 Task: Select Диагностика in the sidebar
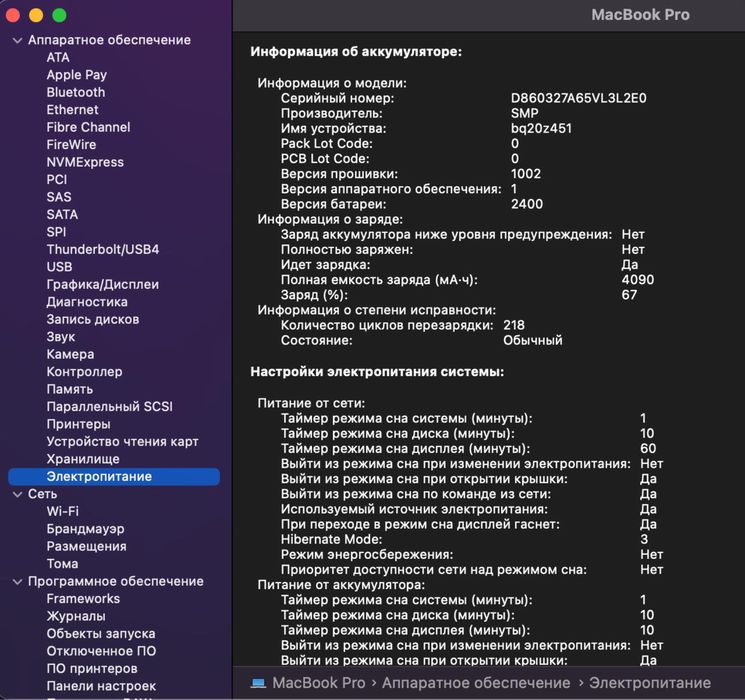(87, 302)
